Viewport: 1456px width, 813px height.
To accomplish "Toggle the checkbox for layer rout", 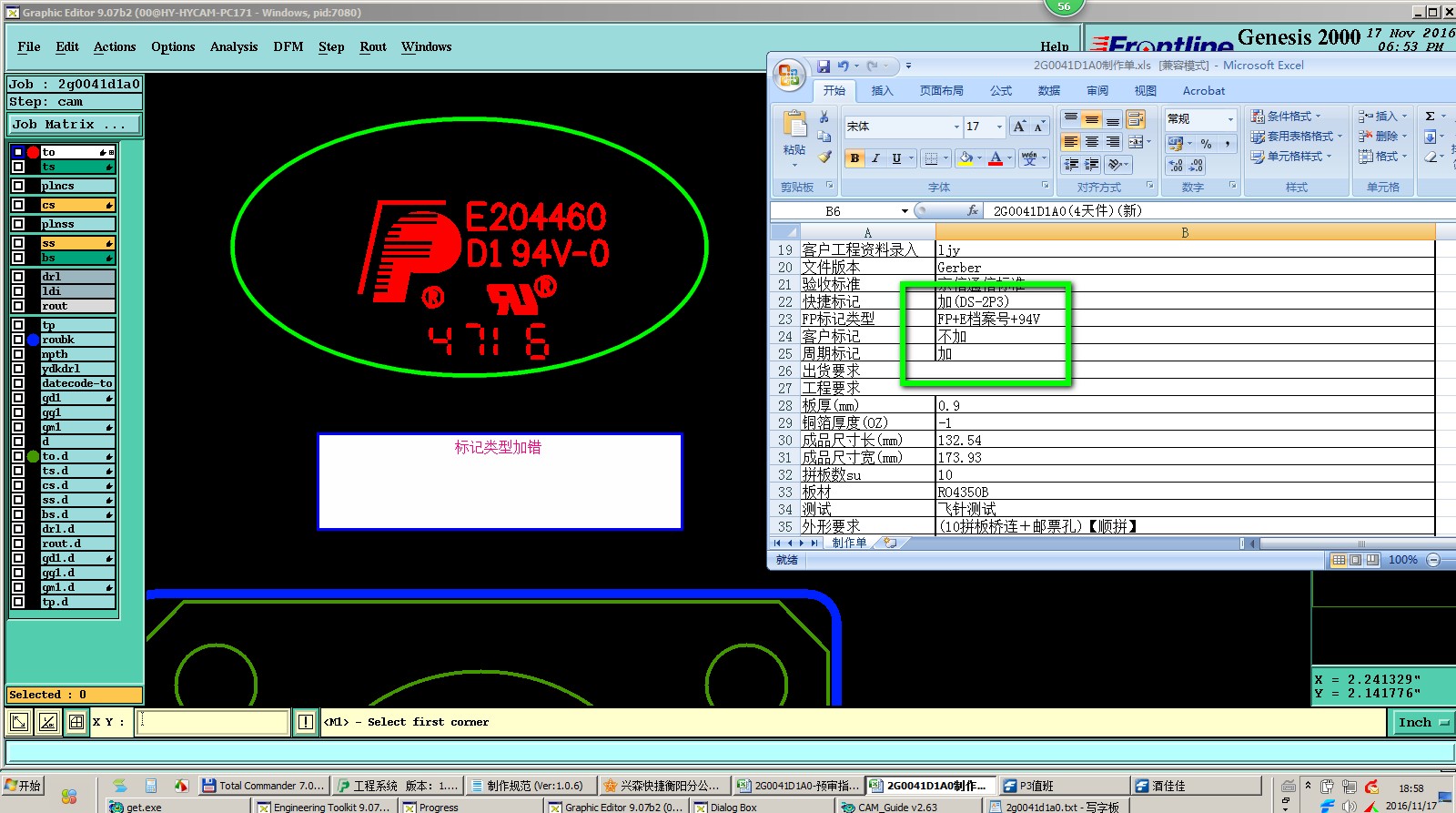I will point(18,306).
